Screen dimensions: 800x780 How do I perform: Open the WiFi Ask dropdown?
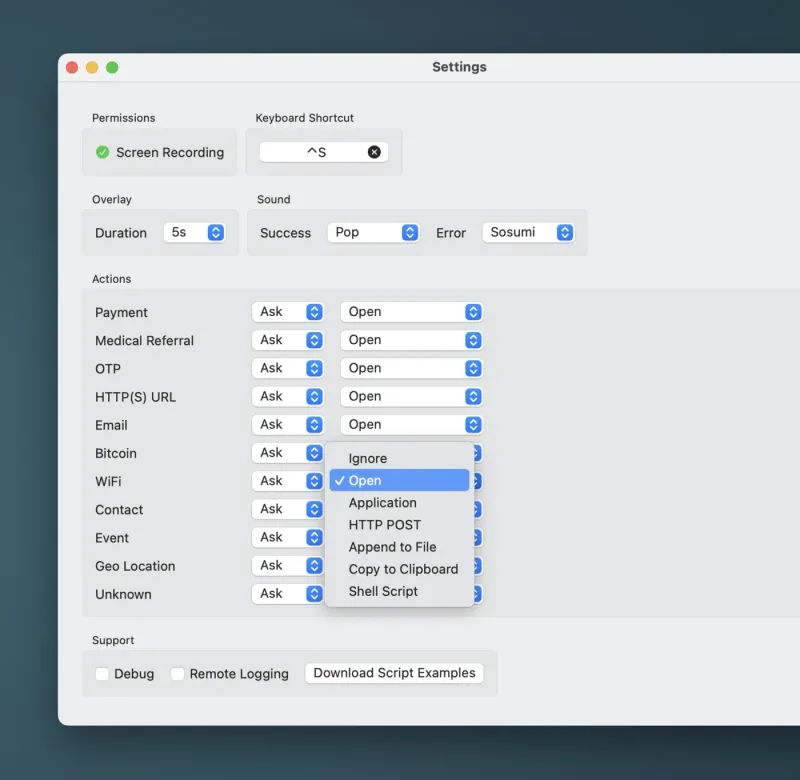288,481
